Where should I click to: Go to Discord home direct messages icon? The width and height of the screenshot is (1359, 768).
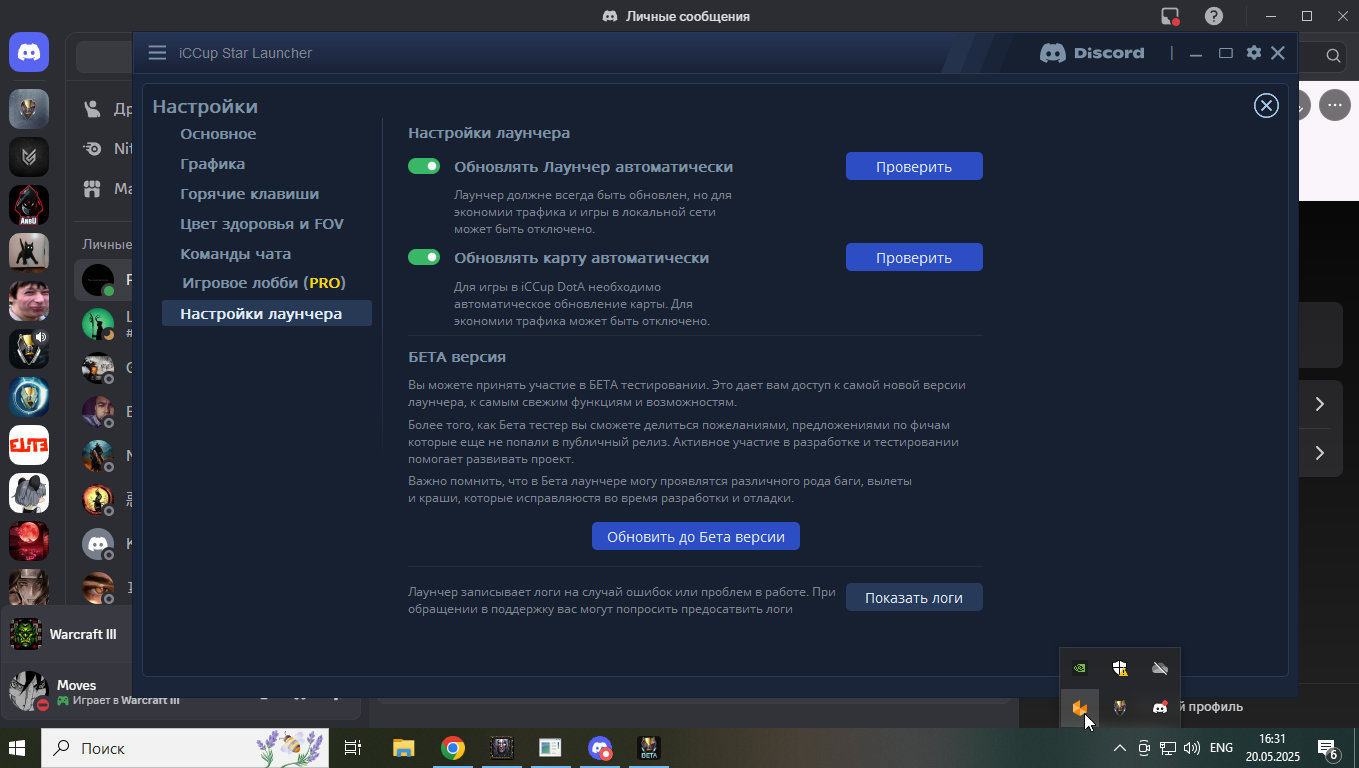pos(29,52)
